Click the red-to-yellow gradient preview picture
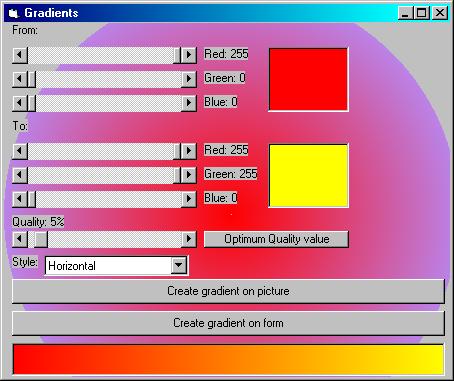 [x=228, y=359]
